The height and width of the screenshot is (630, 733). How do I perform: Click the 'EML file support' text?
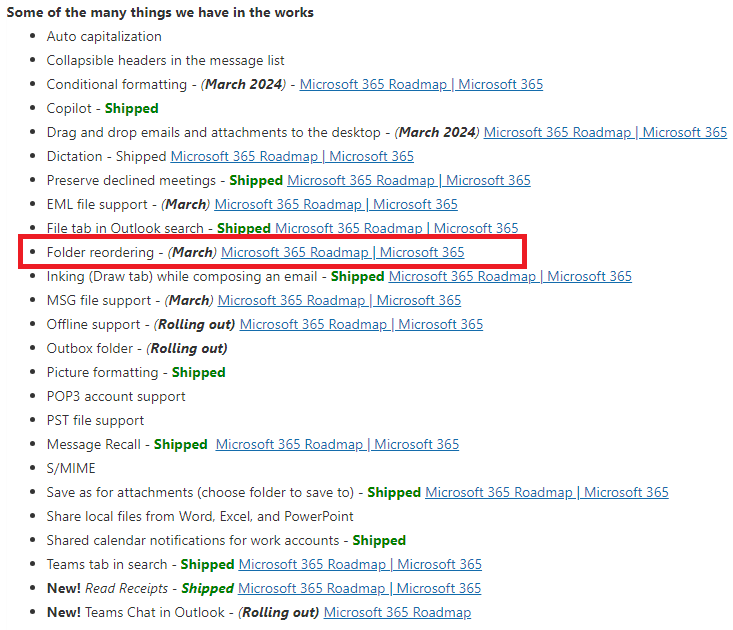click(x=97, y=204)
